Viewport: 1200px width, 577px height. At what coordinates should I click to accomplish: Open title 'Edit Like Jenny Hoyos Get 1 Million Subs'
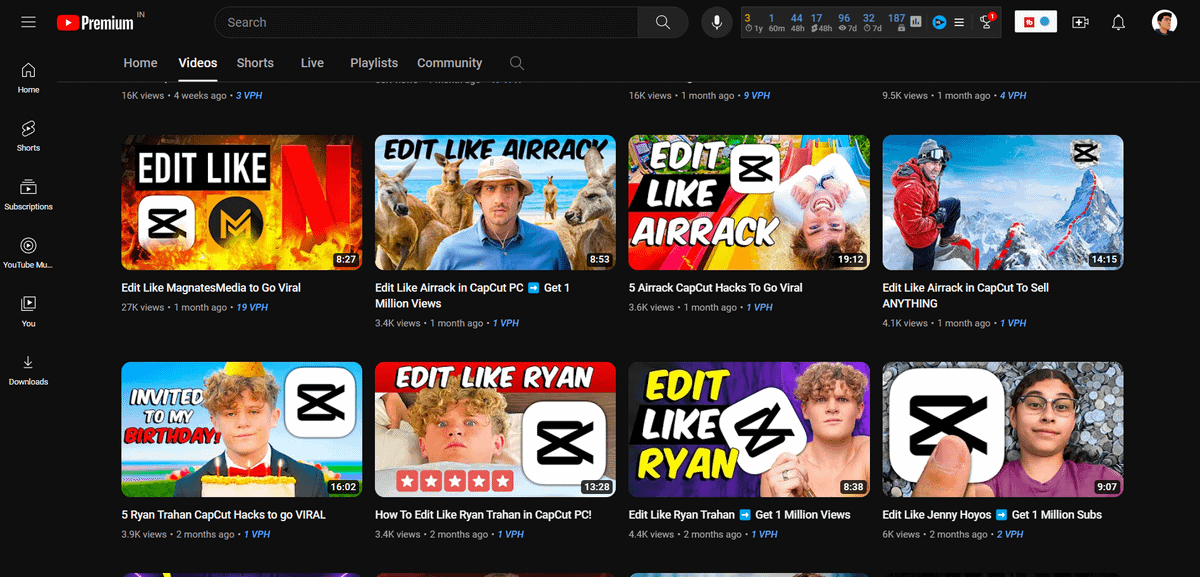click(x=992, y=515)
